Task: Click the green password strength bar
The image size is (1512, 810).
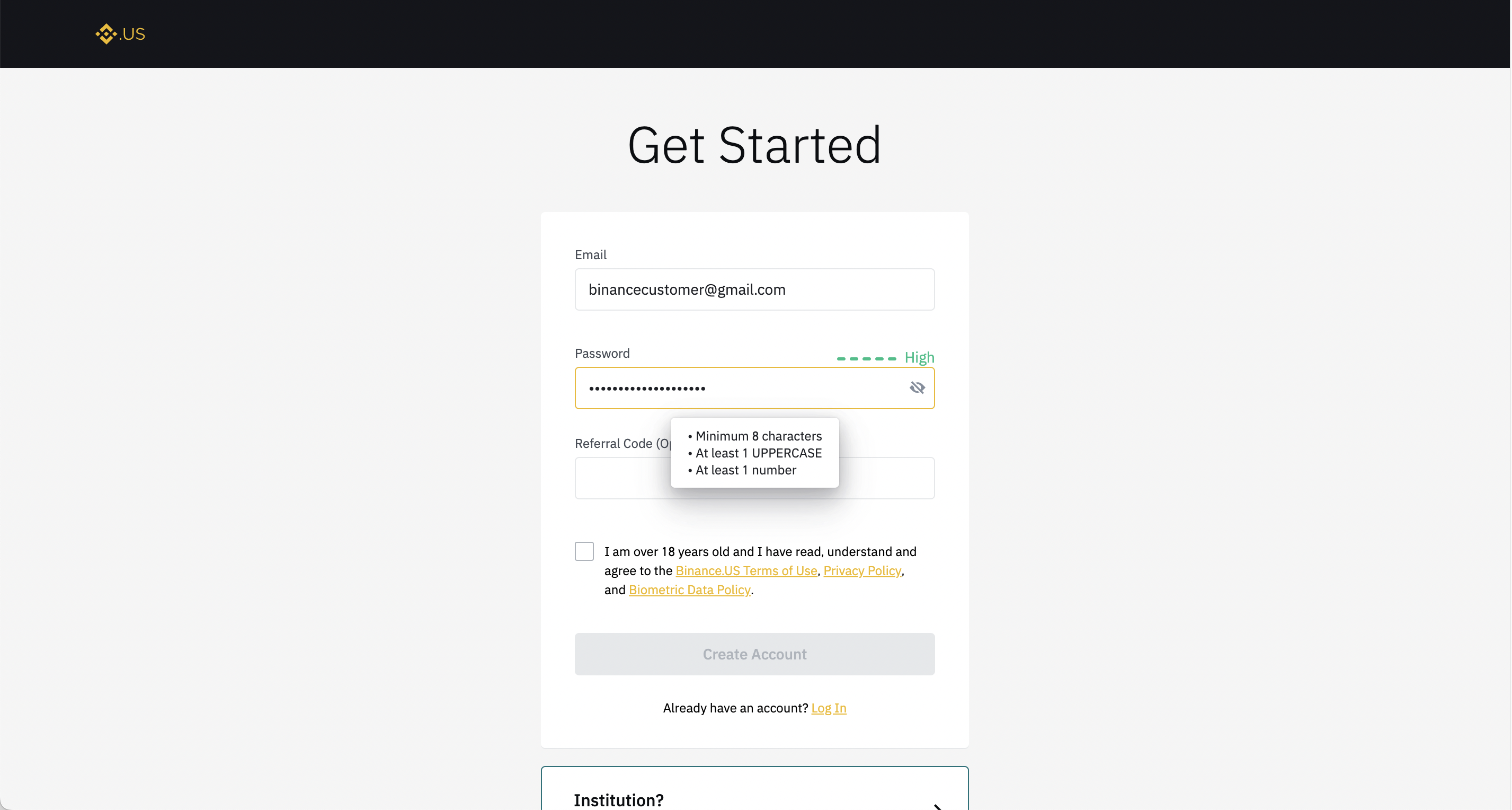Action: (866, 358)
